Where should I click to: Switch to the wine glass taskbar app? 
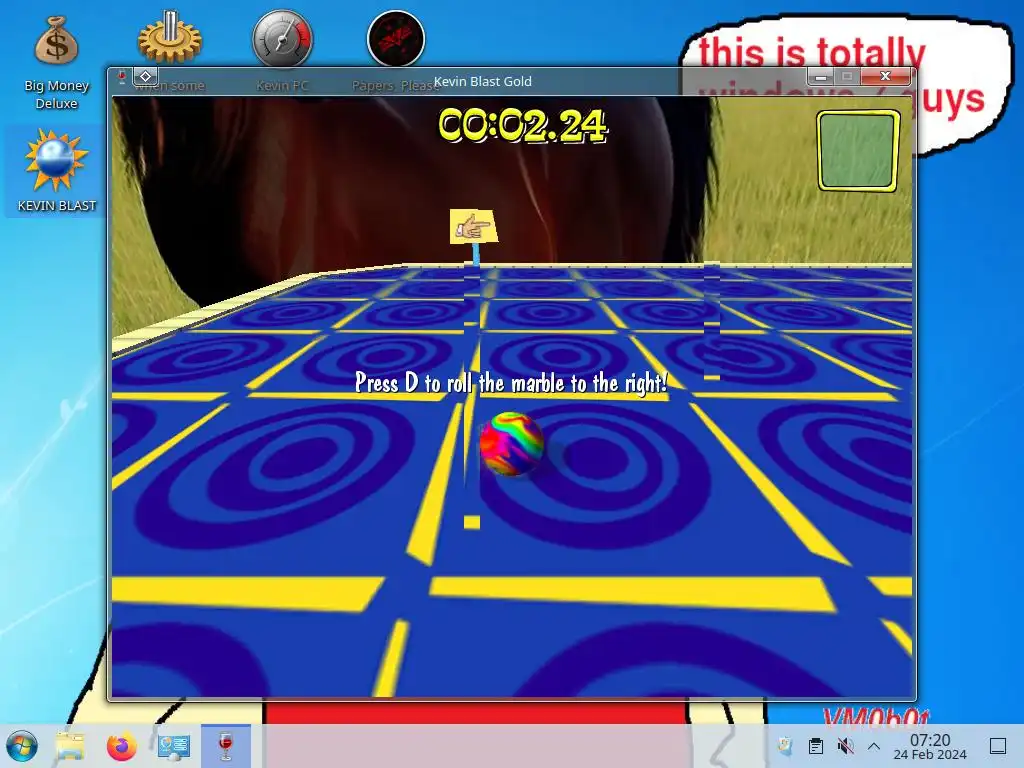[226, 745]
